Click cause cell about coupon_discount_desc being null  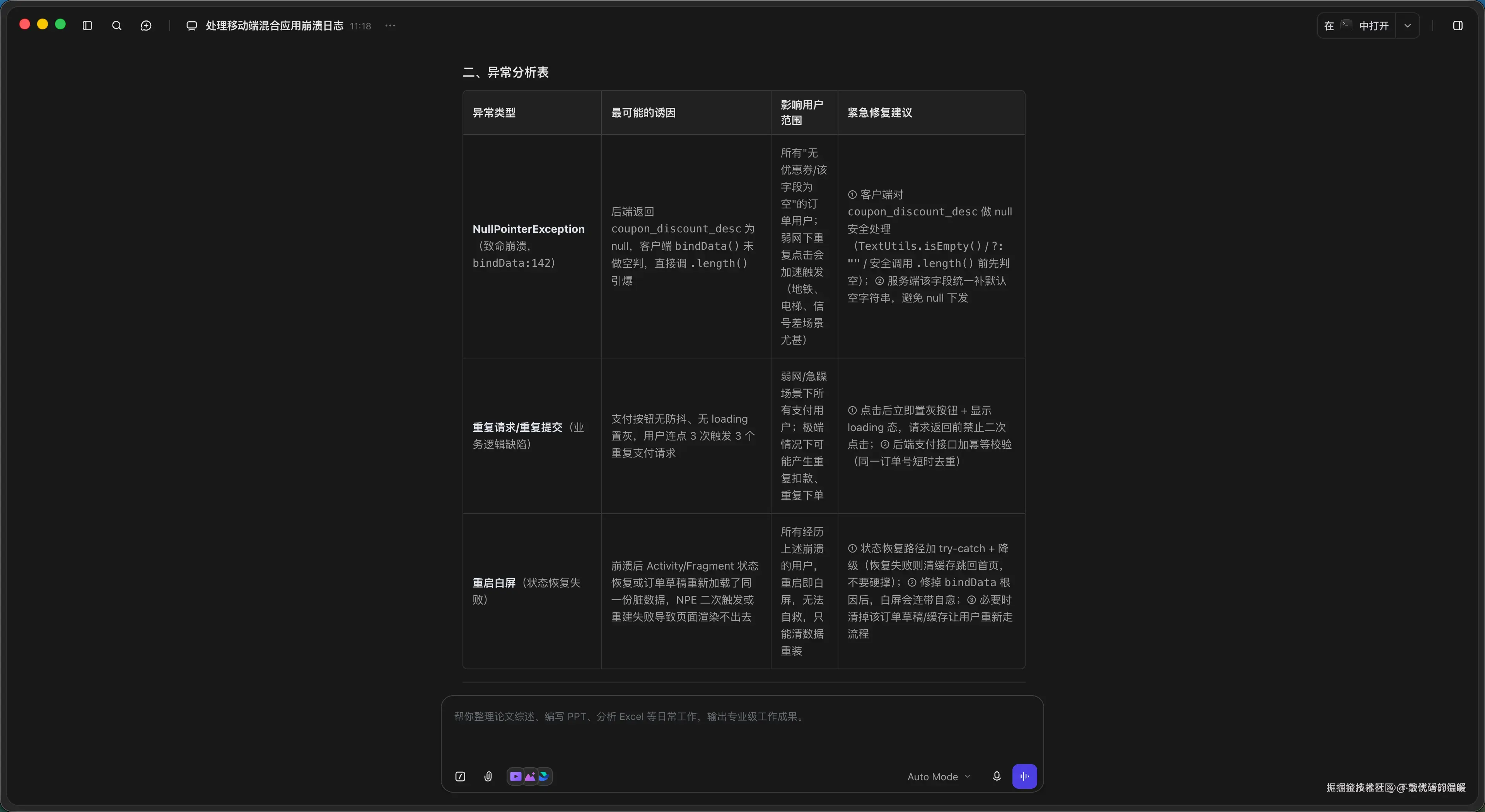[686, 246]
